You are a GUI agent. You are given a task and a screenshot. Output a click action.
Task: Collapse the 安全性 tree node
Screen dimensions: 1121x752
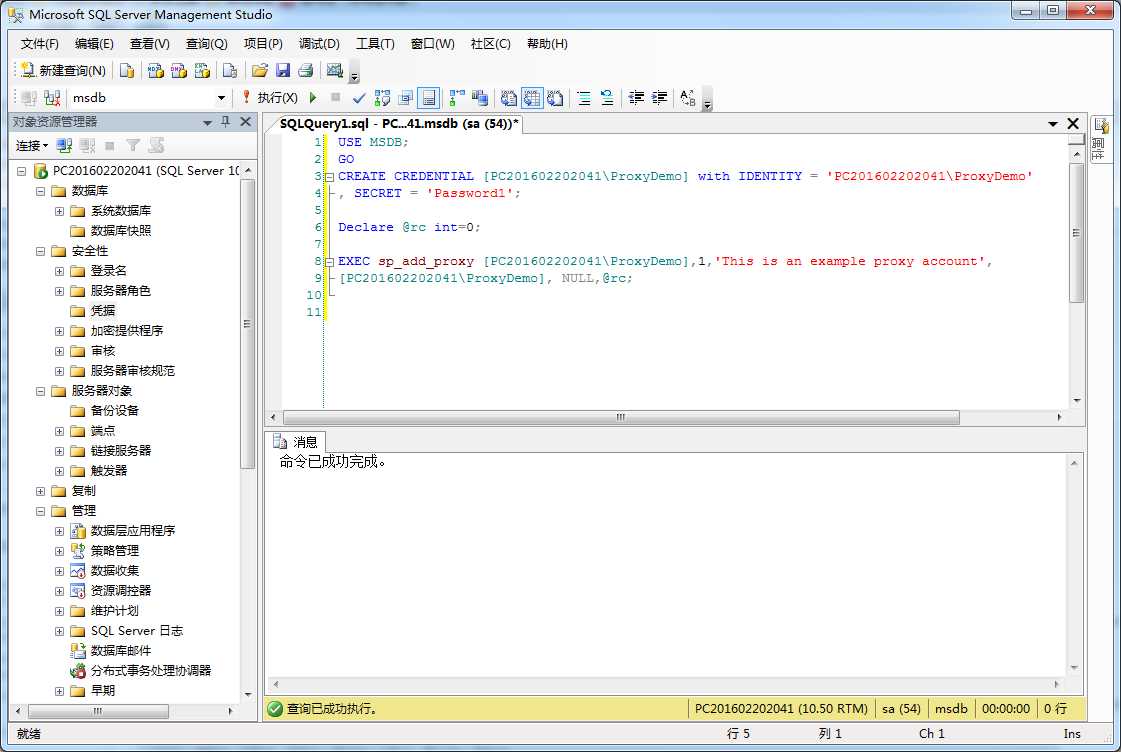click(41, 252)
